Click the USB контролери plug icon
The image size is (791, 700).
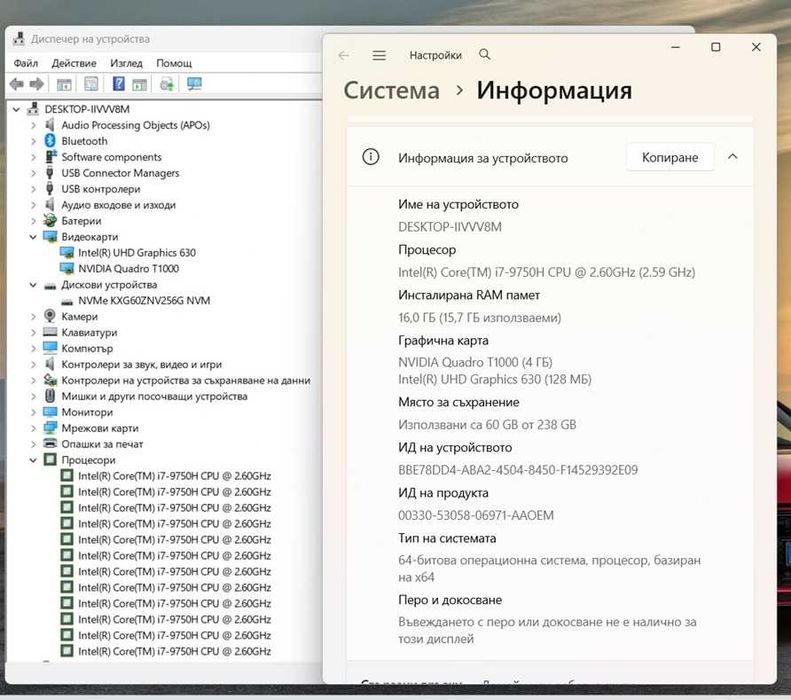[49, 189]
